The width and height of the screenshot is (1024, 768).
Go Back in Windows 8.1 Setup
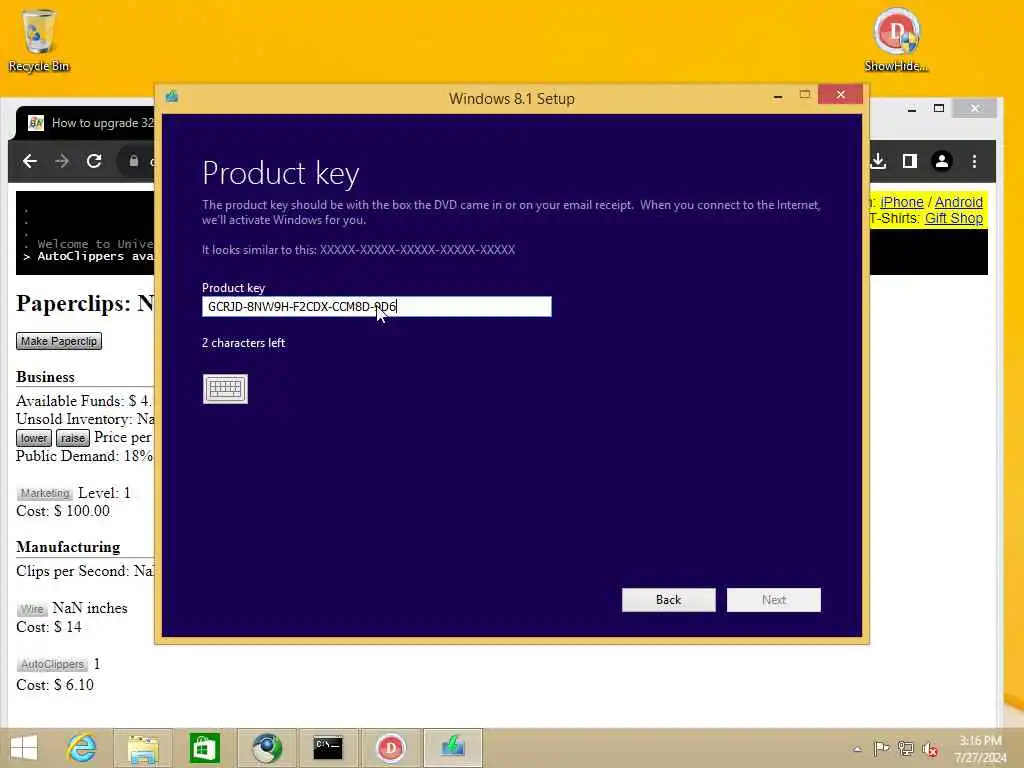(x=668, y=600)
